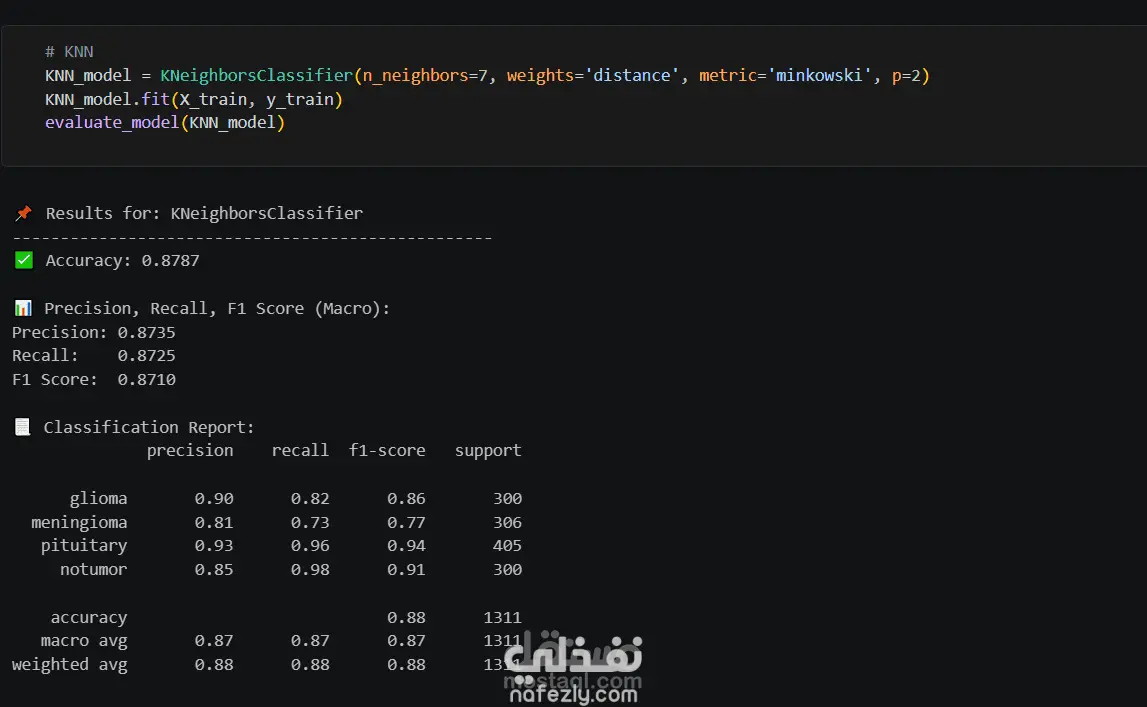Click the 'recall' column header
1147x707 pixels.
[300, 450]
